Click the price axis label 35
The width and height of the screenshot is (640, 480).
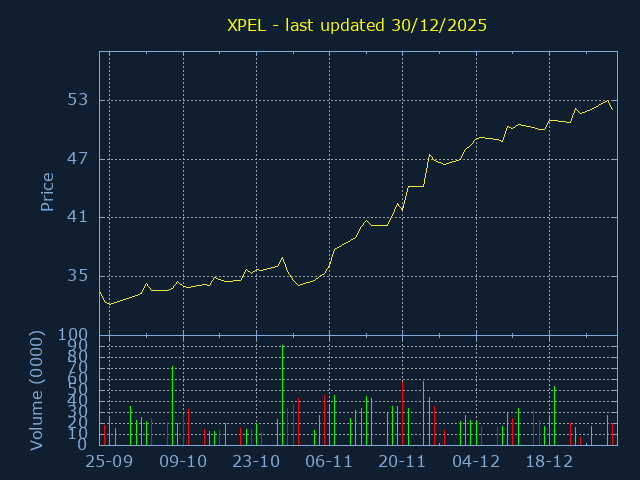click(78, 276)
